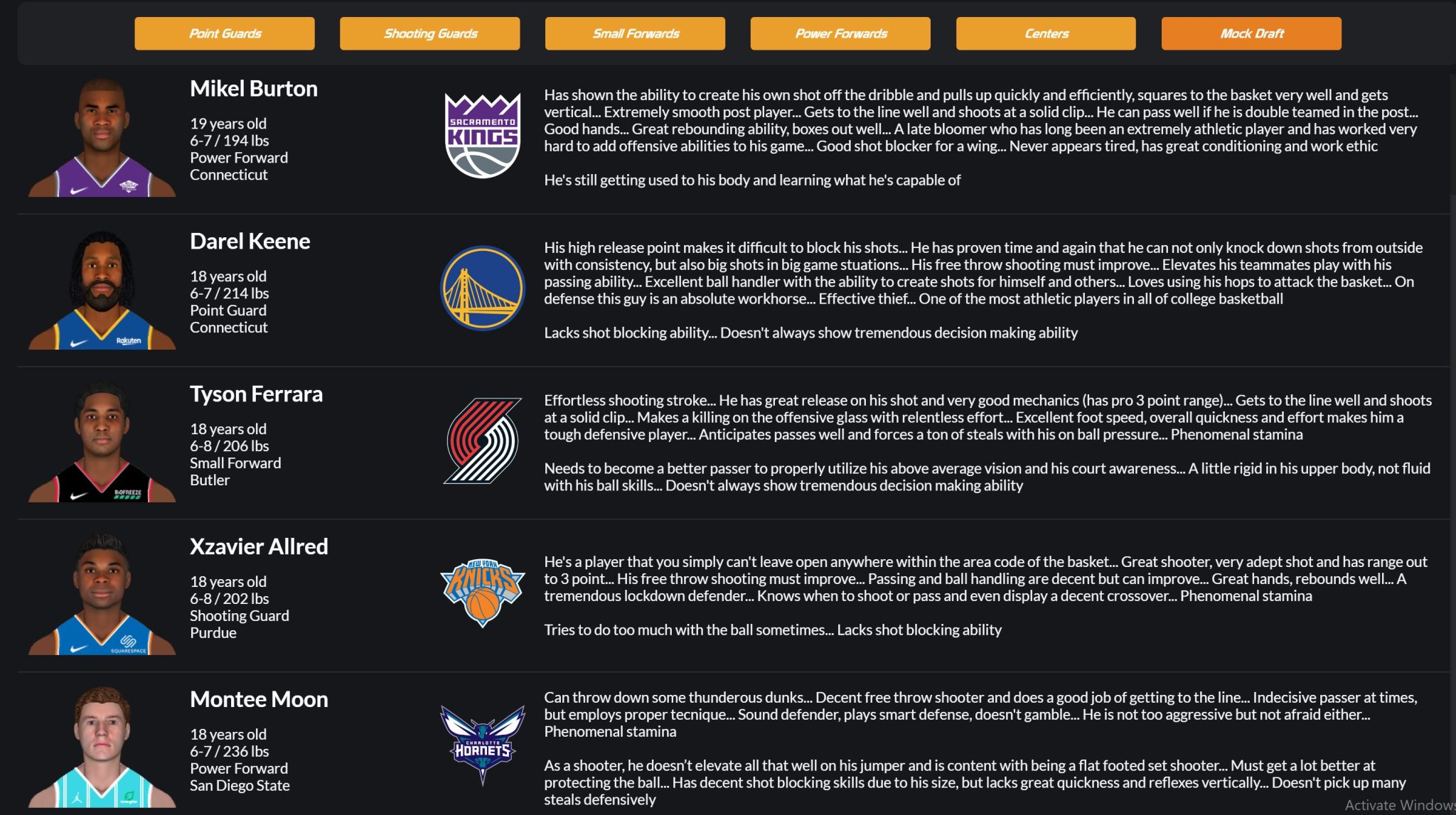1456x815 pixels.
Task: Switch to Shooting Guards tab
Action: pos(430,33)
